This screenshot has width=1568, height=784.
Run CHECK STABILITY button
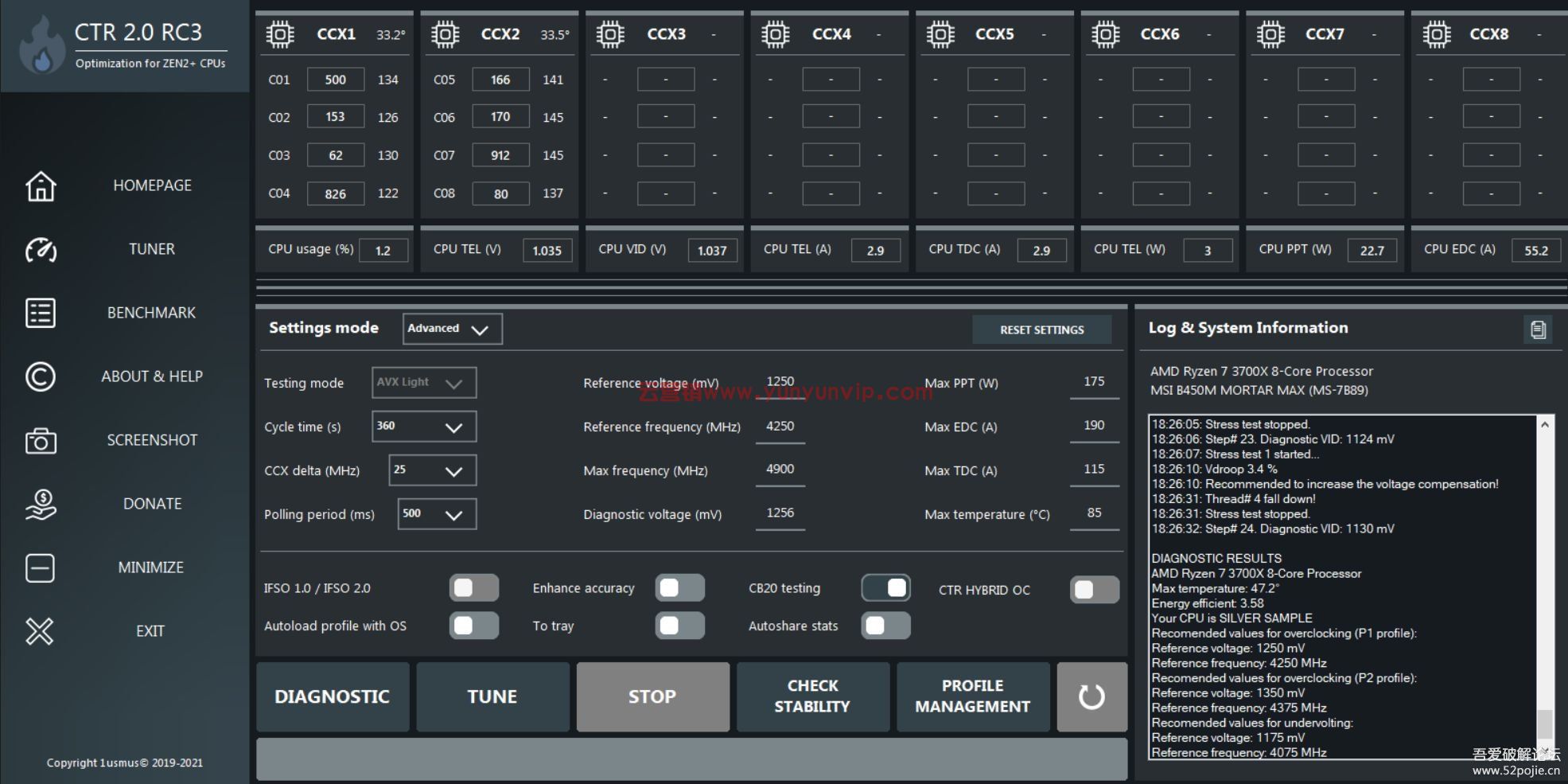click(x=812, y=697)
